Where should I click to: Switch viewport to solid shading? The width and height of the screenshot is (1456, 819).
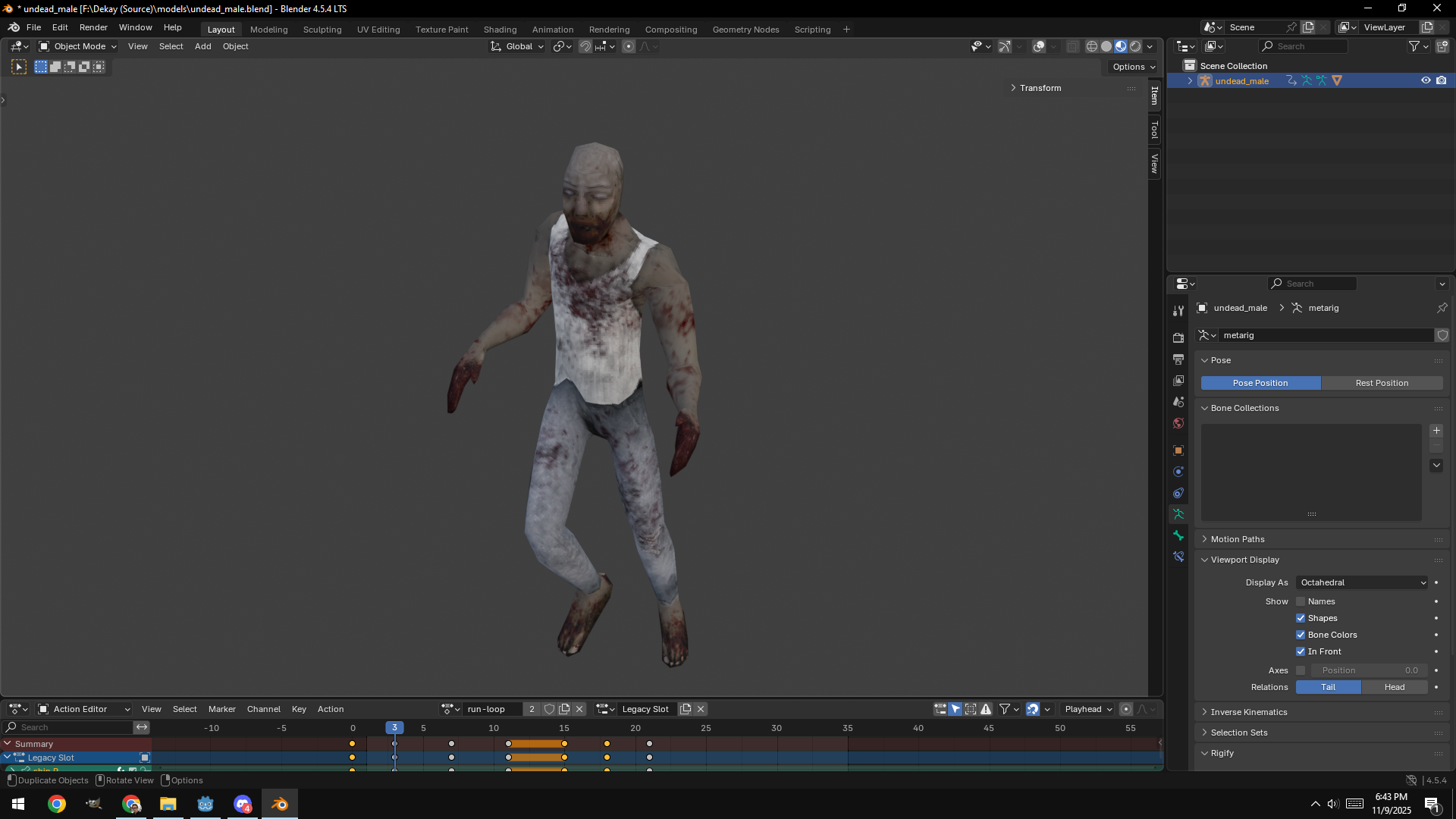(x=1106, y=46)
